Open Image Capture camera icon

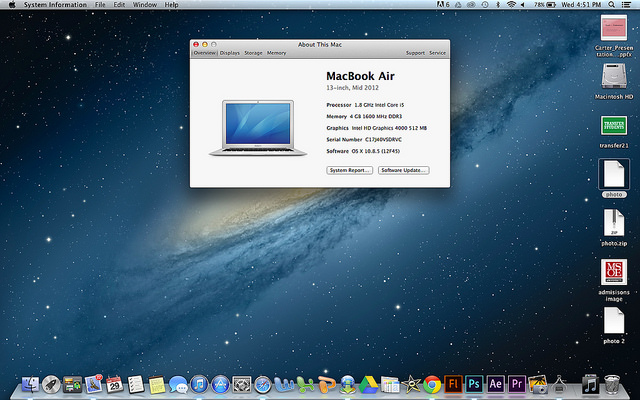tap(538, 384)
